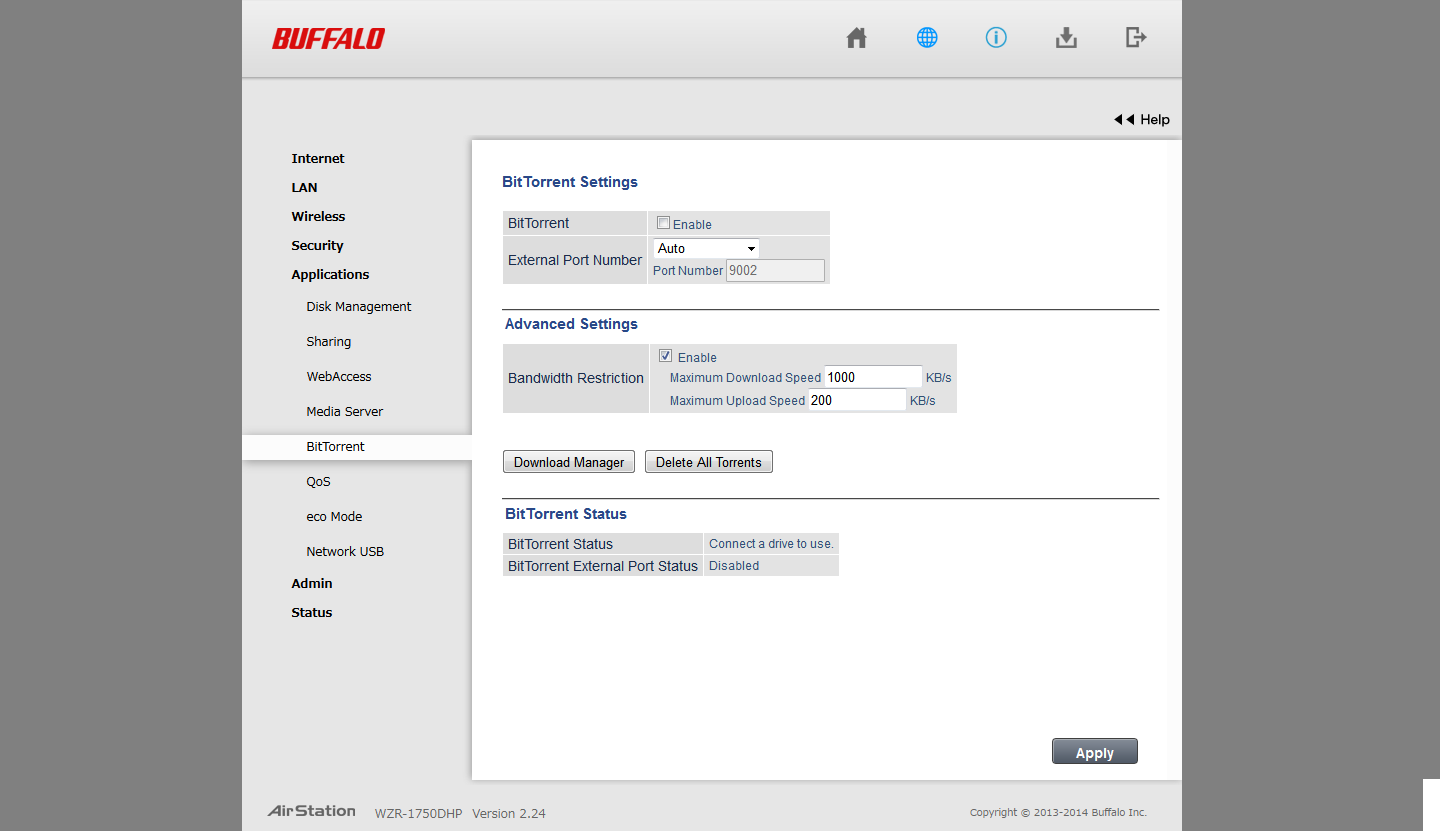Open External Port Number Auto dropdown
The image size is (1440, 831).
click(706, 248)
